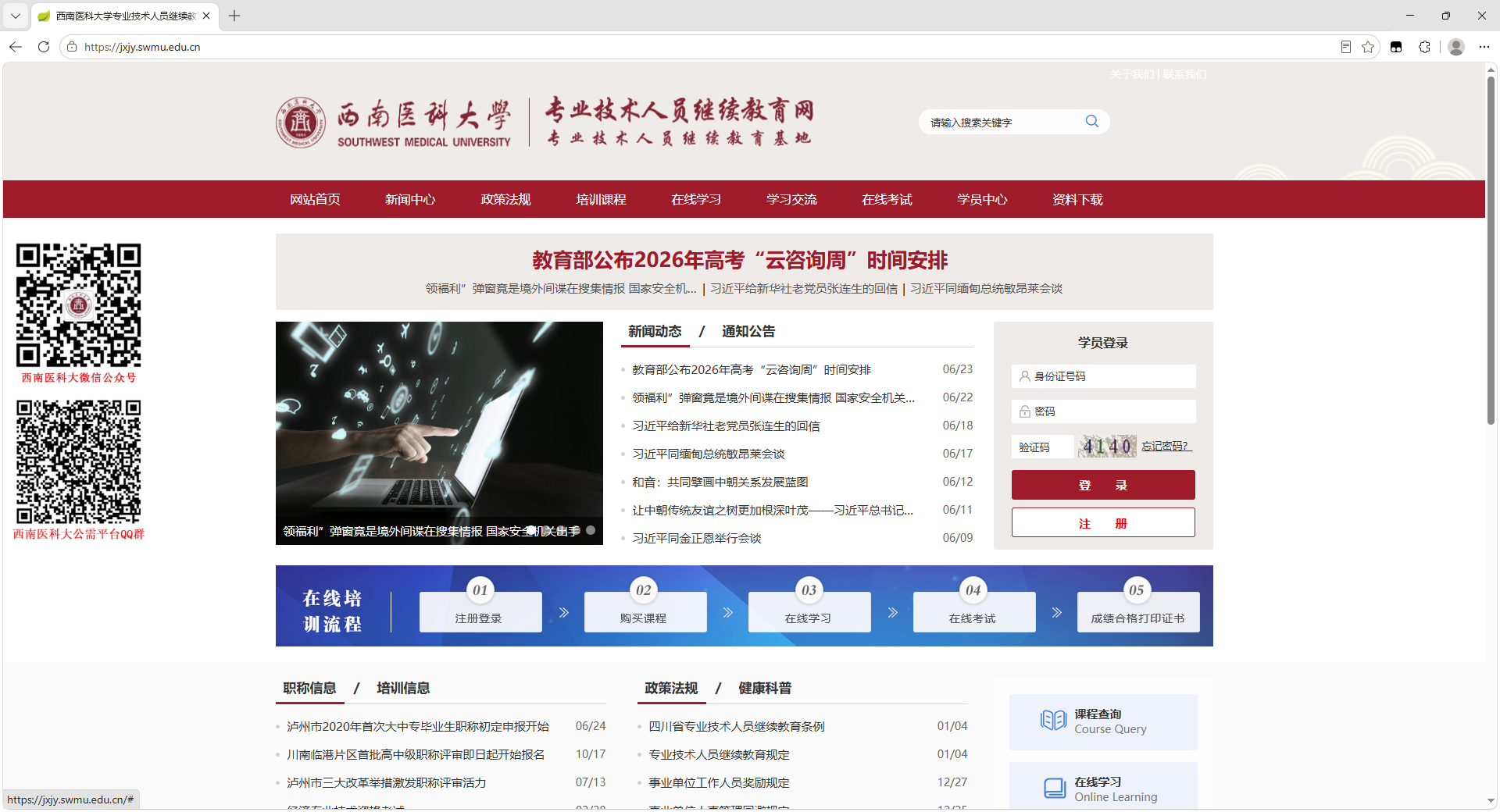Switch to 健康科普 tab
Image resolution: width=1500 pixels, height=812 pixels.
pyautogui.click(x=765, y=688)
